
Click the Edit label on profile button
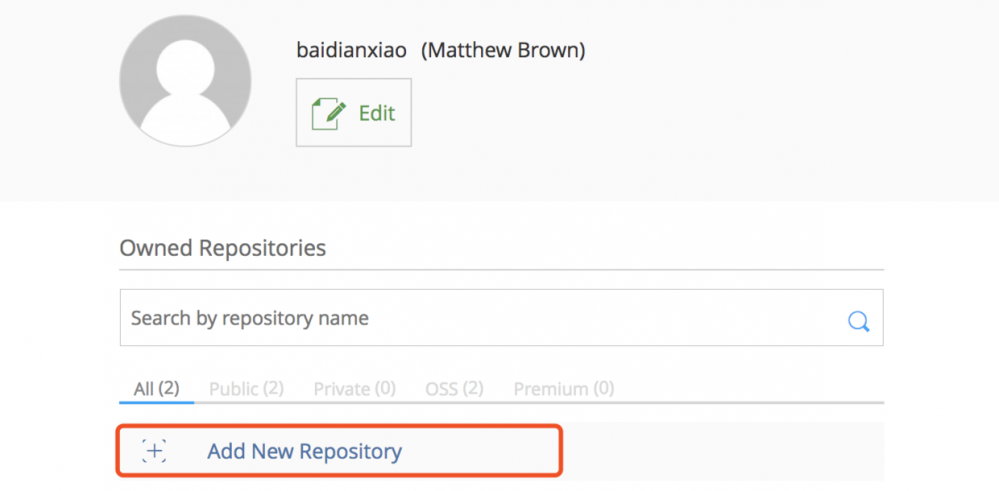coord(377,114)
